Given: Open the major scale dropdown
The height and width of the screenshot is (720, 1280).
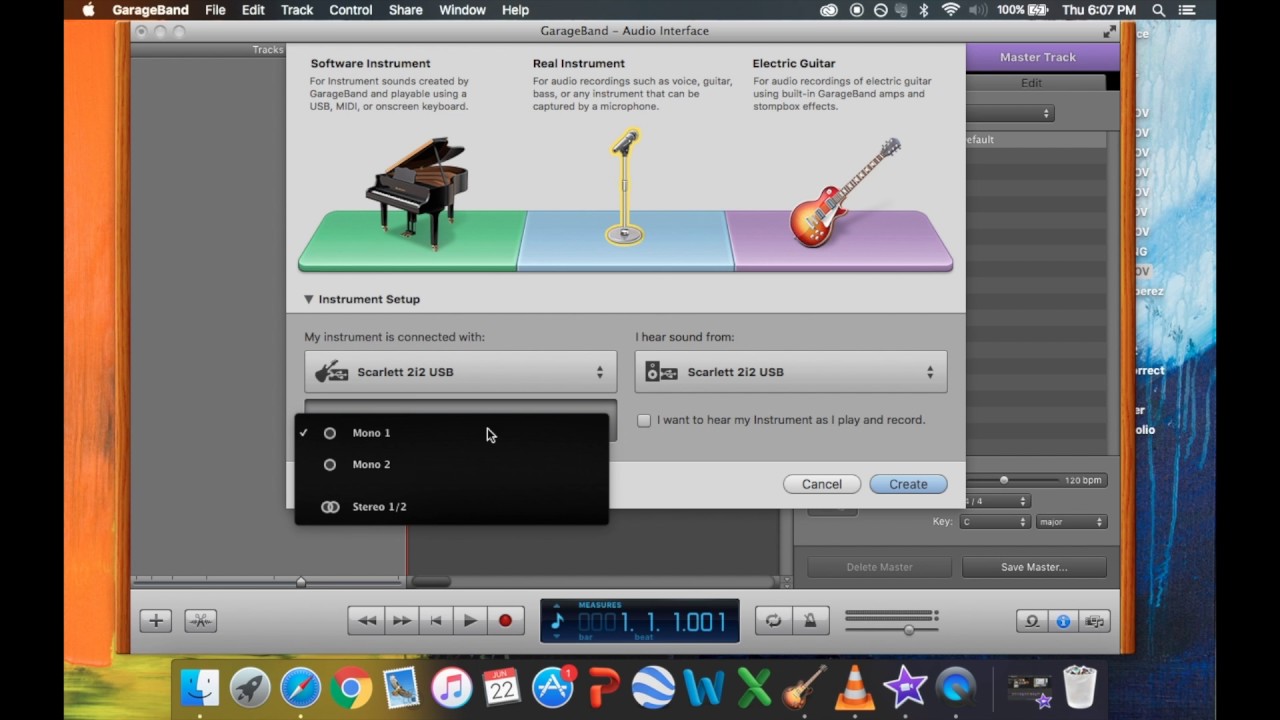Looking at the screenshot, I should coord(1071,522).
